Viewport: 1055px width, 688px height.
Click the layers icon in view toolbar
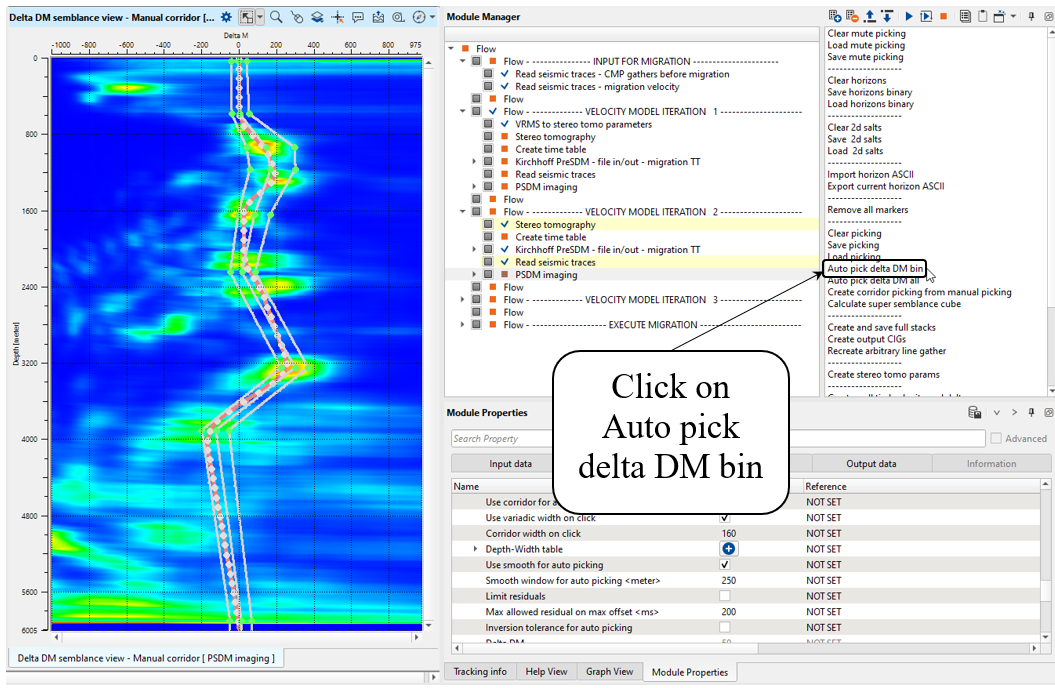pyautogui.click(x=316, y=17)
